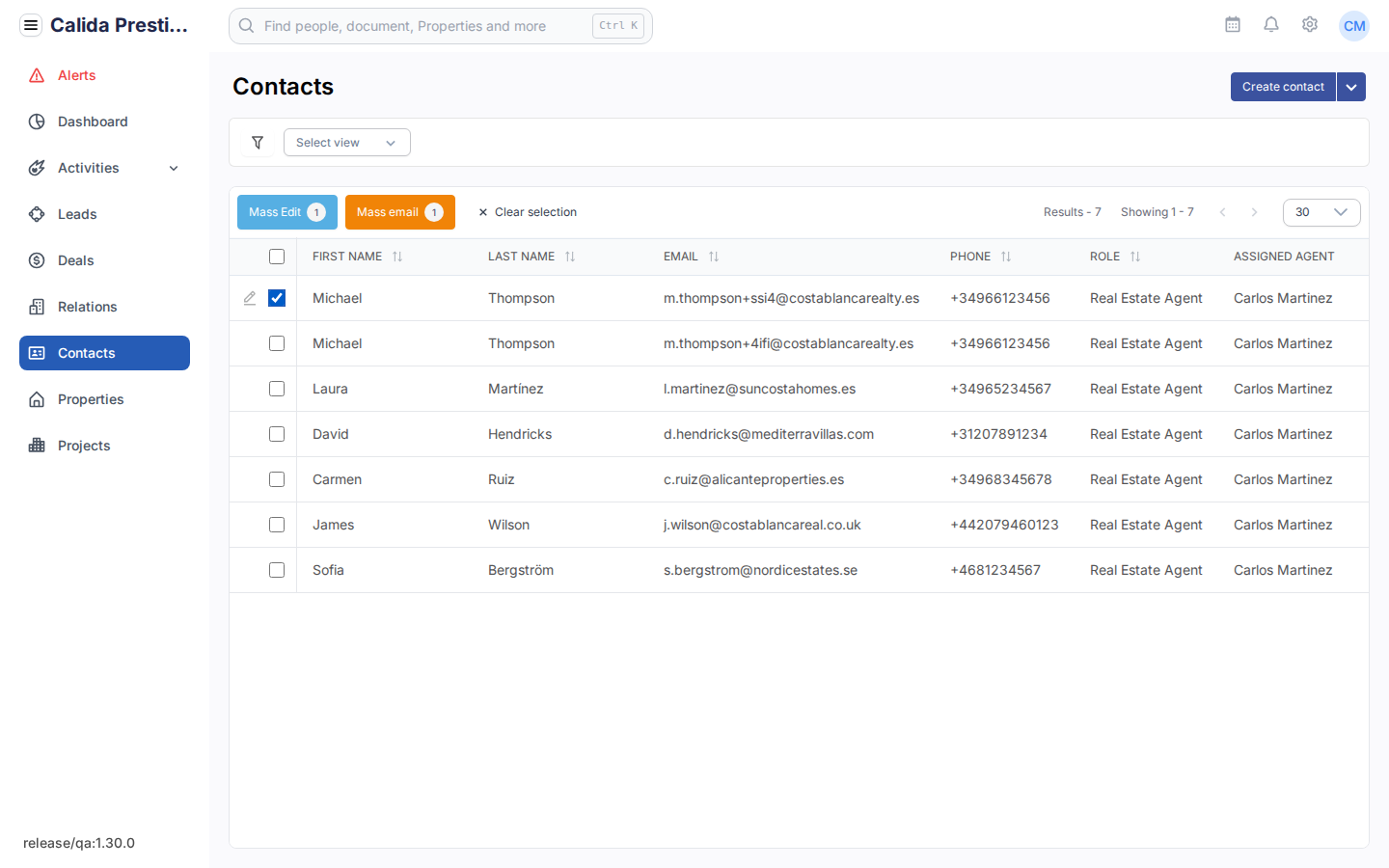Sort by Phone column icon

[1006, 257]
